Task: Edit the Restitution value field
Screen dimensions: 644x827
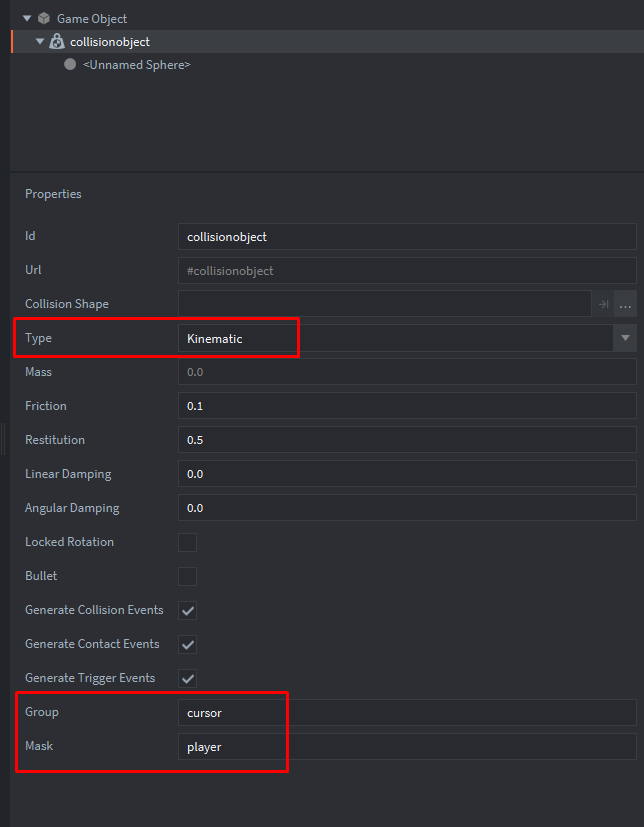Action: pos(406,440)
